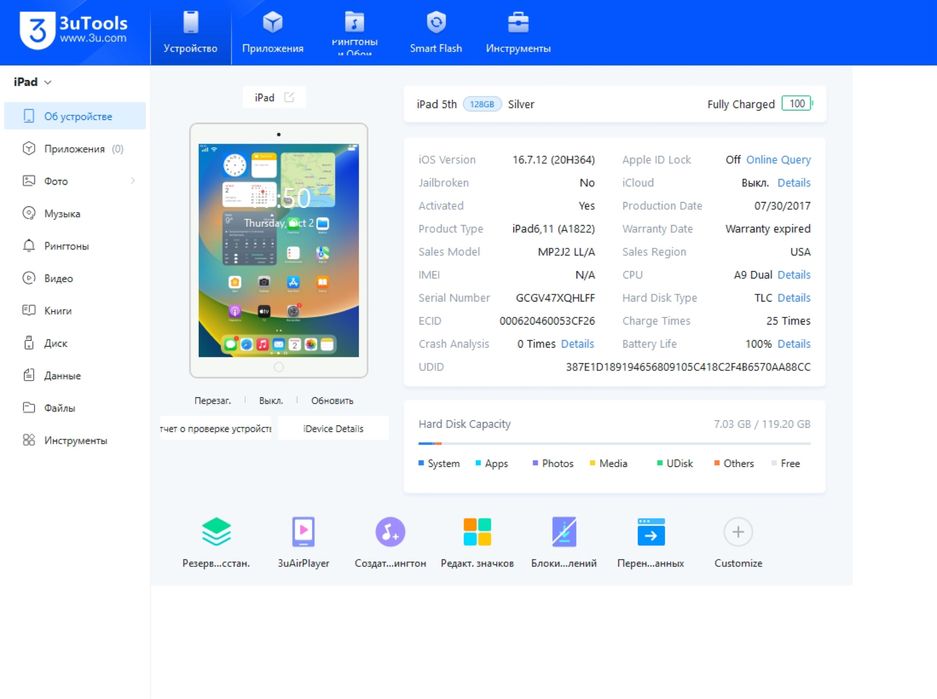Open Файлы in the sidebar
This screenshot has width=937, height=699.
click(x=75, y=407)
